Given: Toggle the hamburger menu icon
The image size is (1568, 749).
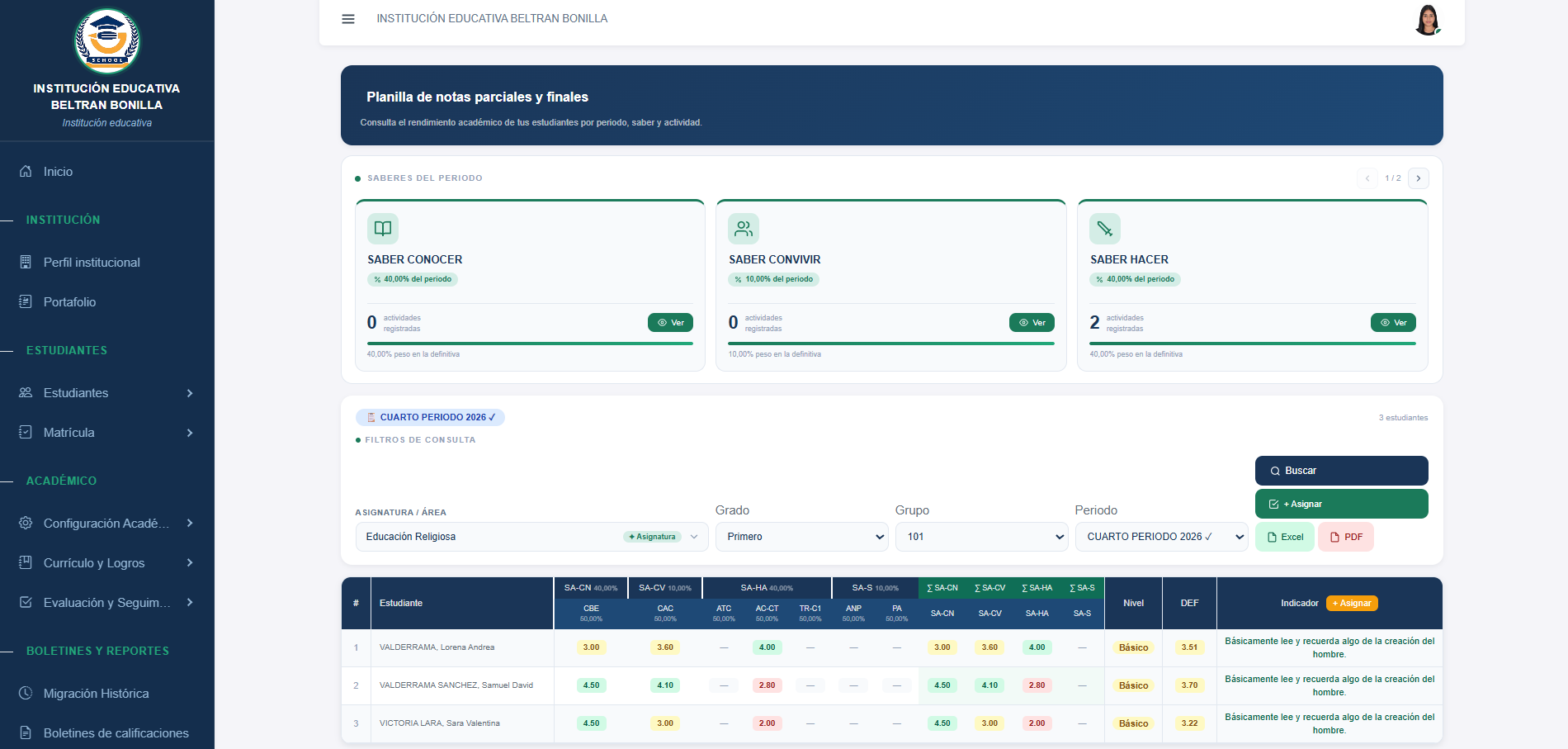Looking at the screenshot, I should click(348, 19).
